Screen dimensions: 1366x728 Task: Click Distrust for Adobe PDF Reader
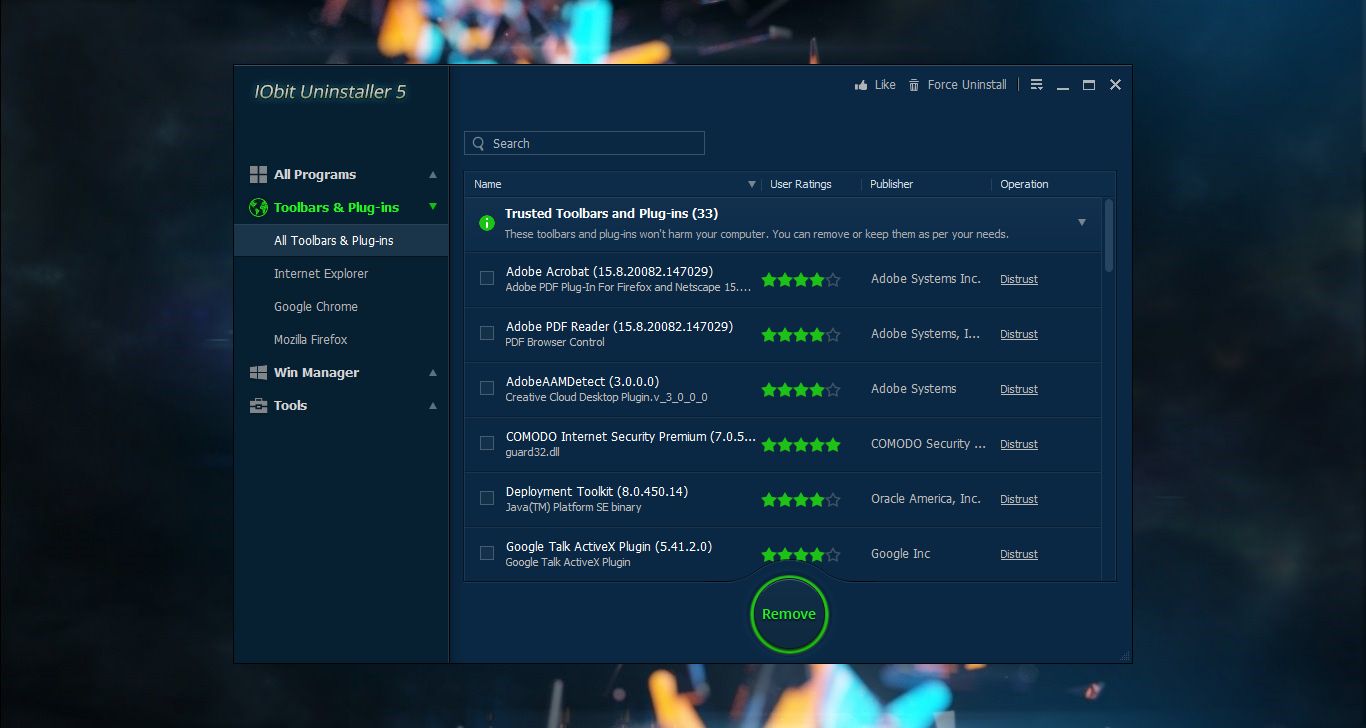(1019, 334)
